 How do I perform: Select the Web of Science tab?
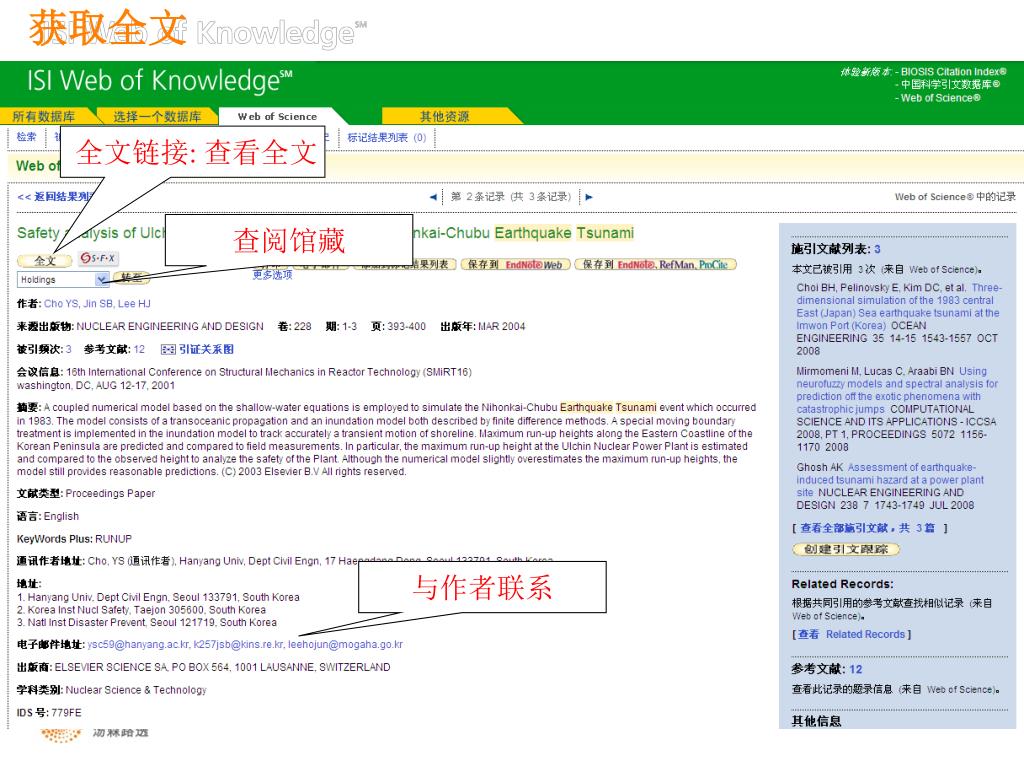(278, 116)
